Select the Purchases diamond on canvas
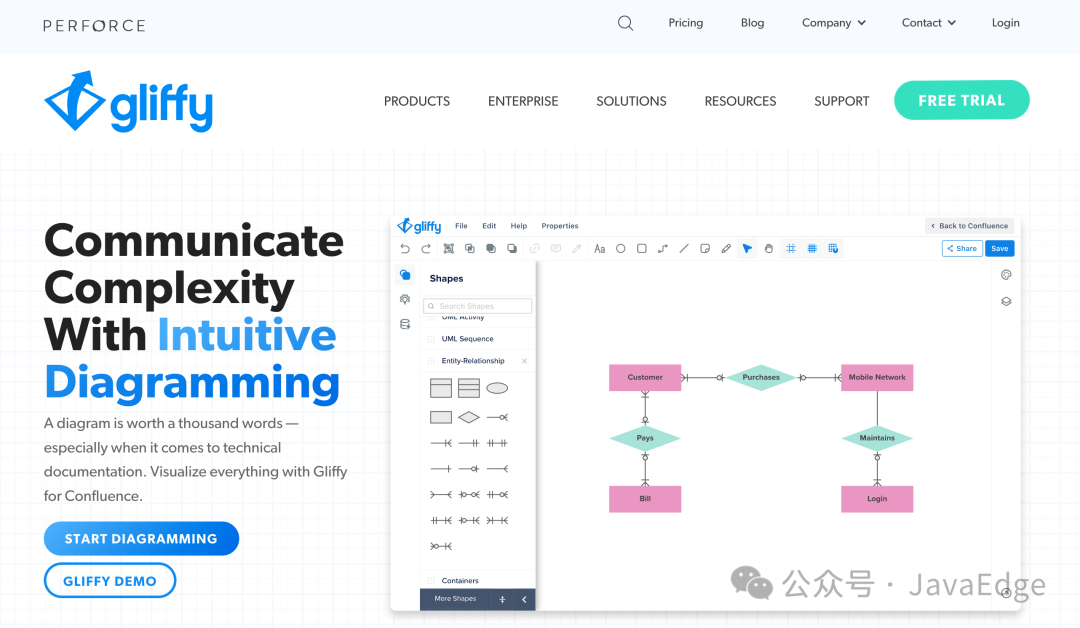The width and height of the screenshot is (1080, 628). (x=761, y=377)
